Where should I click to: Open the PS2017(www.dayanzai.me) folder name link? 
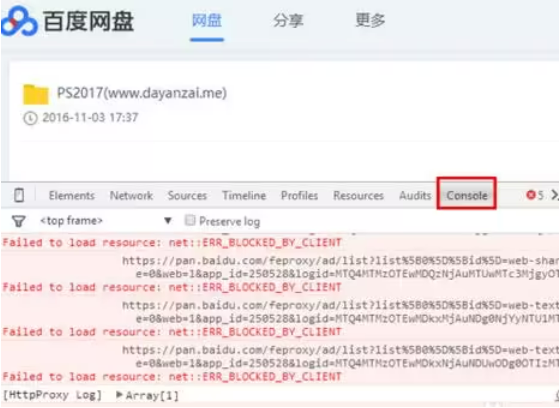[142, 93]
